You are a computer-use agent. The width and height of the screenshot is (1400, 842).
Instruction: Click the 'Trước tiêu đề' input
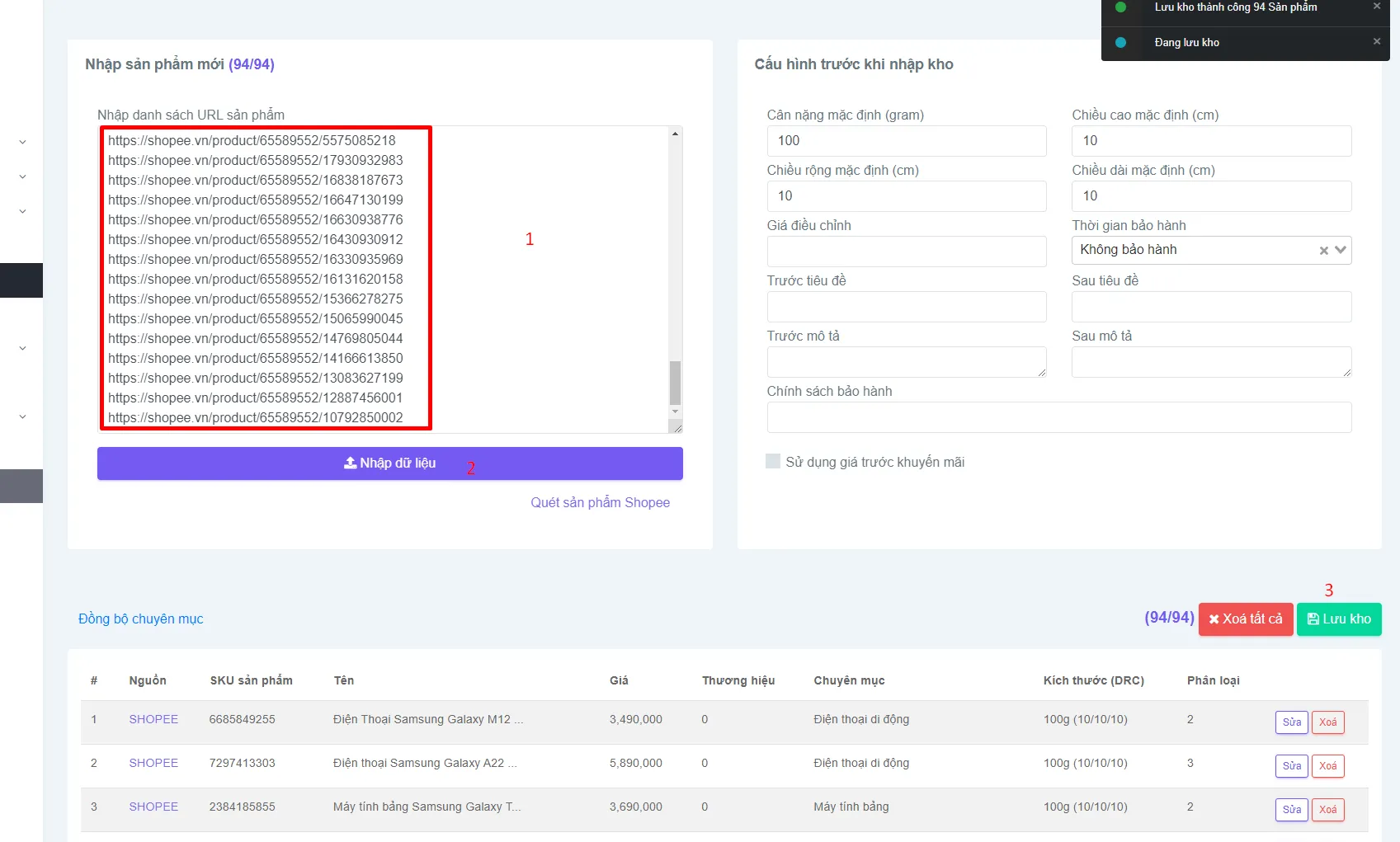(907, 307)
